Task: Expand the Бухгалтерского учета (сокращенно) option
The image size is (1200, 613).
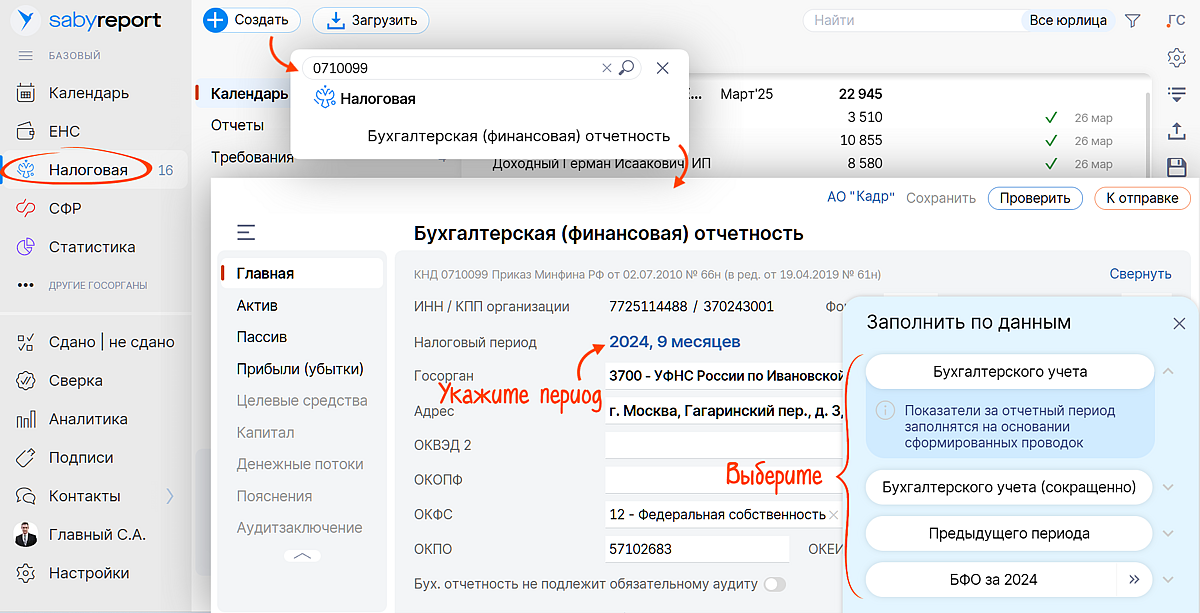Action: pos(1167,488)
